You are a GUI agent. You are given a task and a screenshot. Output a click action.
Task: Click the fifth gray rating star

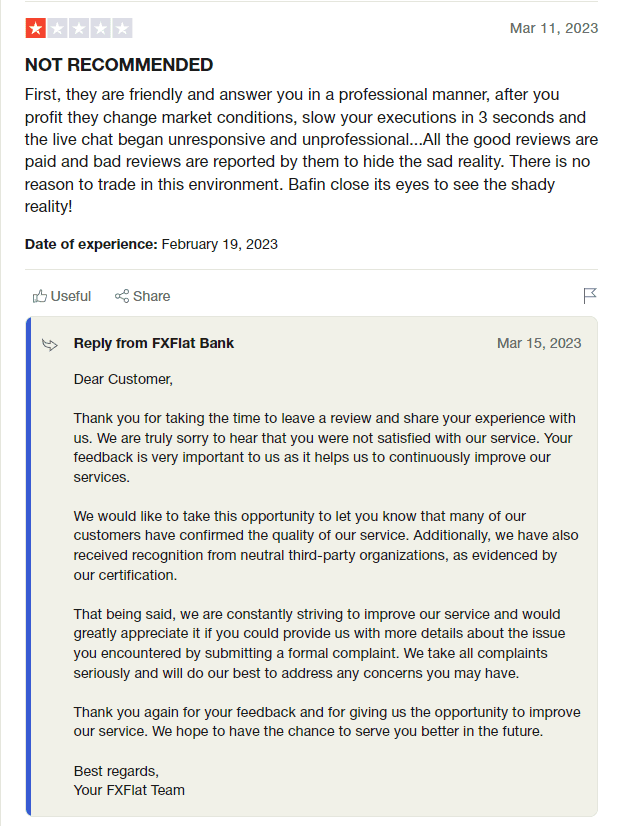[121, 28]
